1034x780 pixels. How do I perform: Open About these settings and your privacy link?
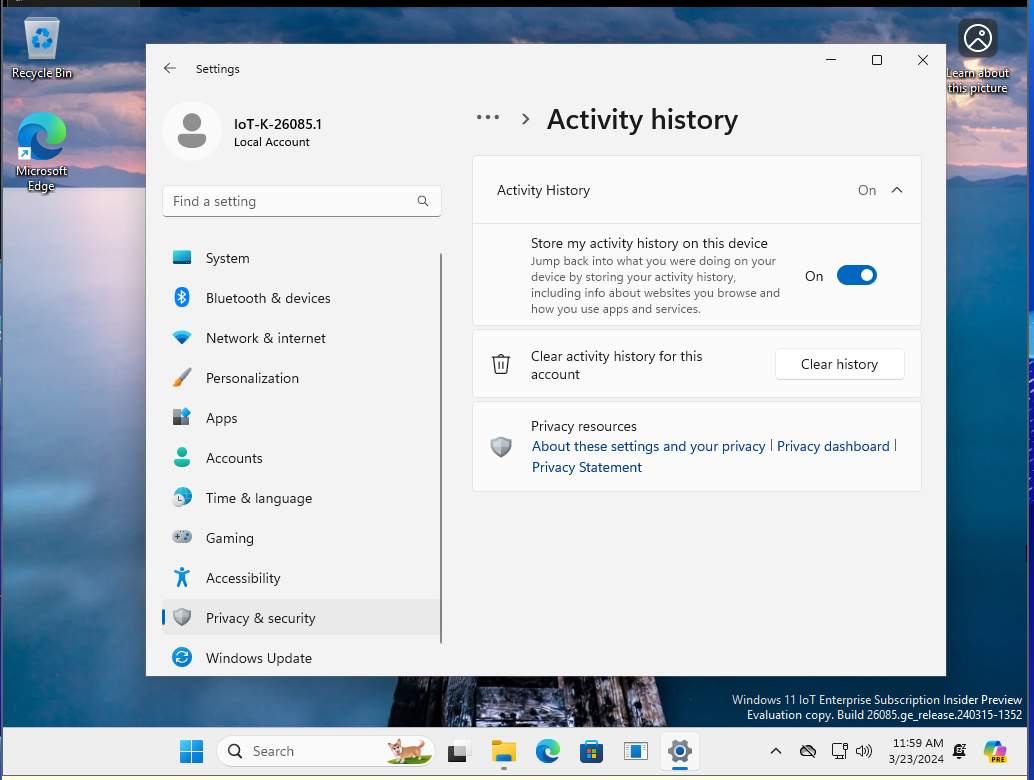649,446
